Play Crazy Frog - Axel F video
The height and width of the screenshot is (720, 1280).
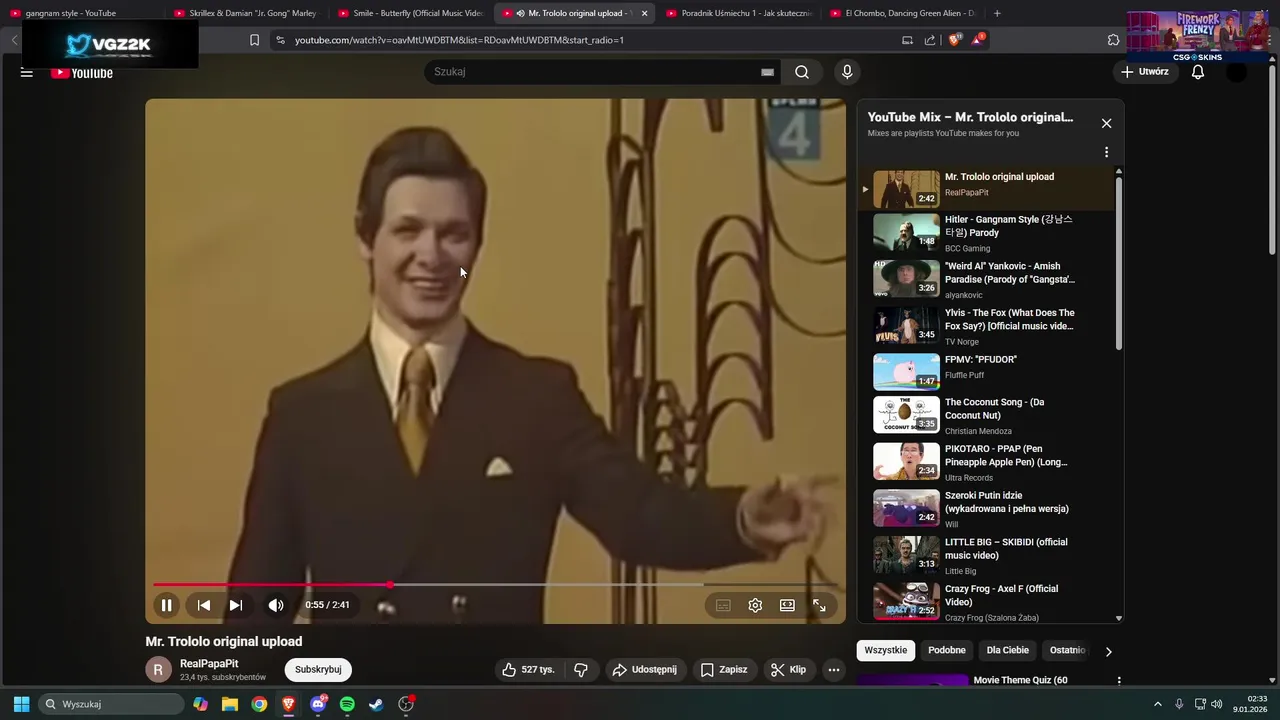985,602
